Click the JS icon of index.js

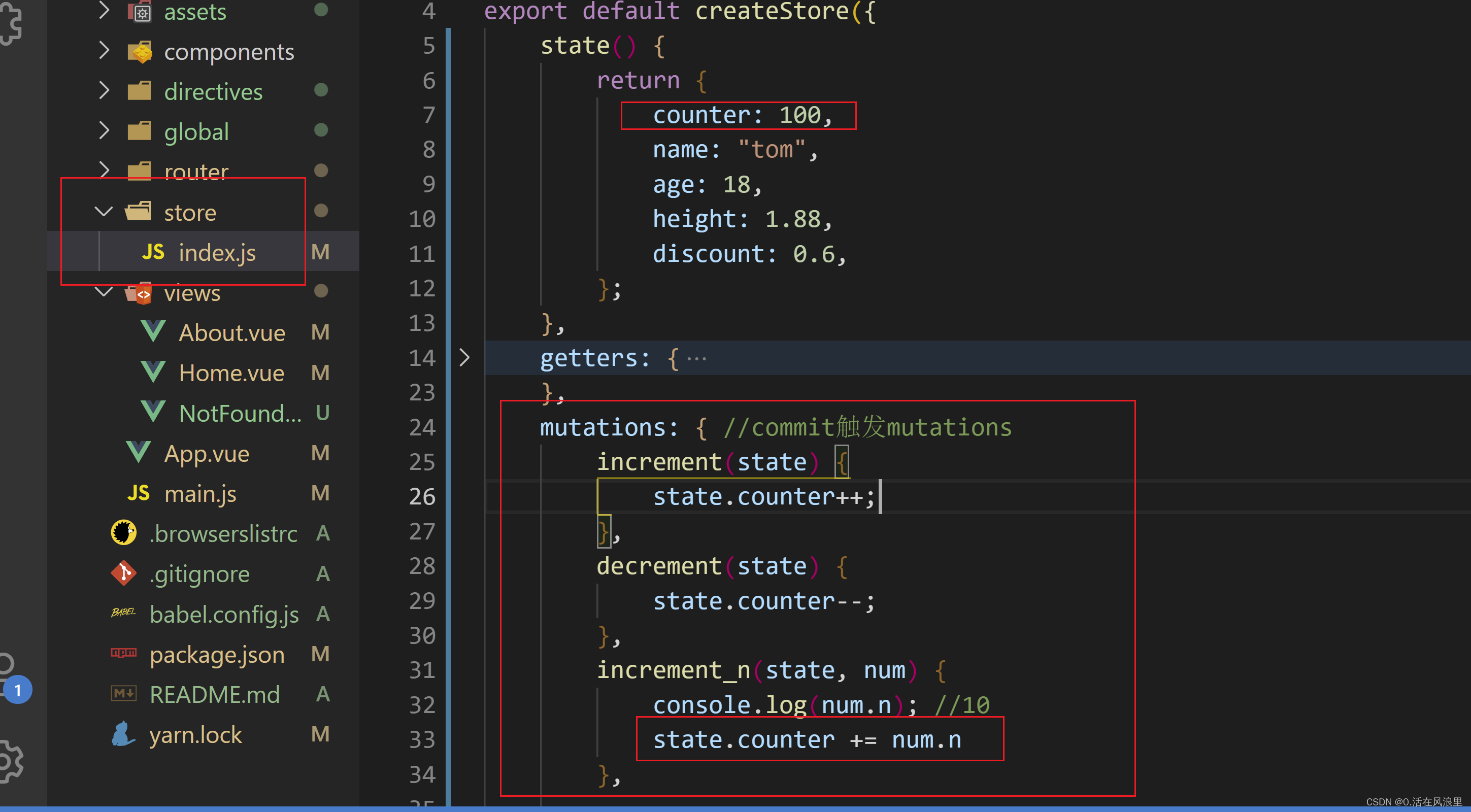point(153,252)
